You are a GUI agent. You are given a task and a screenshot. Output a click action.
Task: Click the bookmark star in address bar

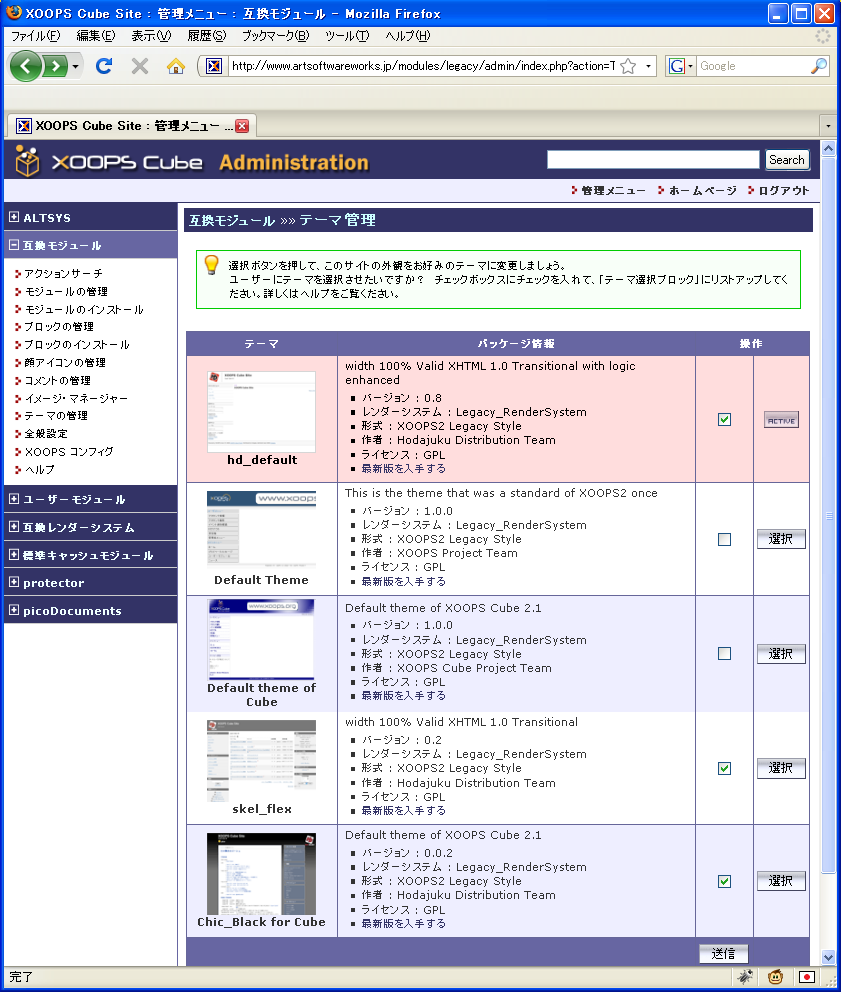pyautogui.click(x=628, y=66)
